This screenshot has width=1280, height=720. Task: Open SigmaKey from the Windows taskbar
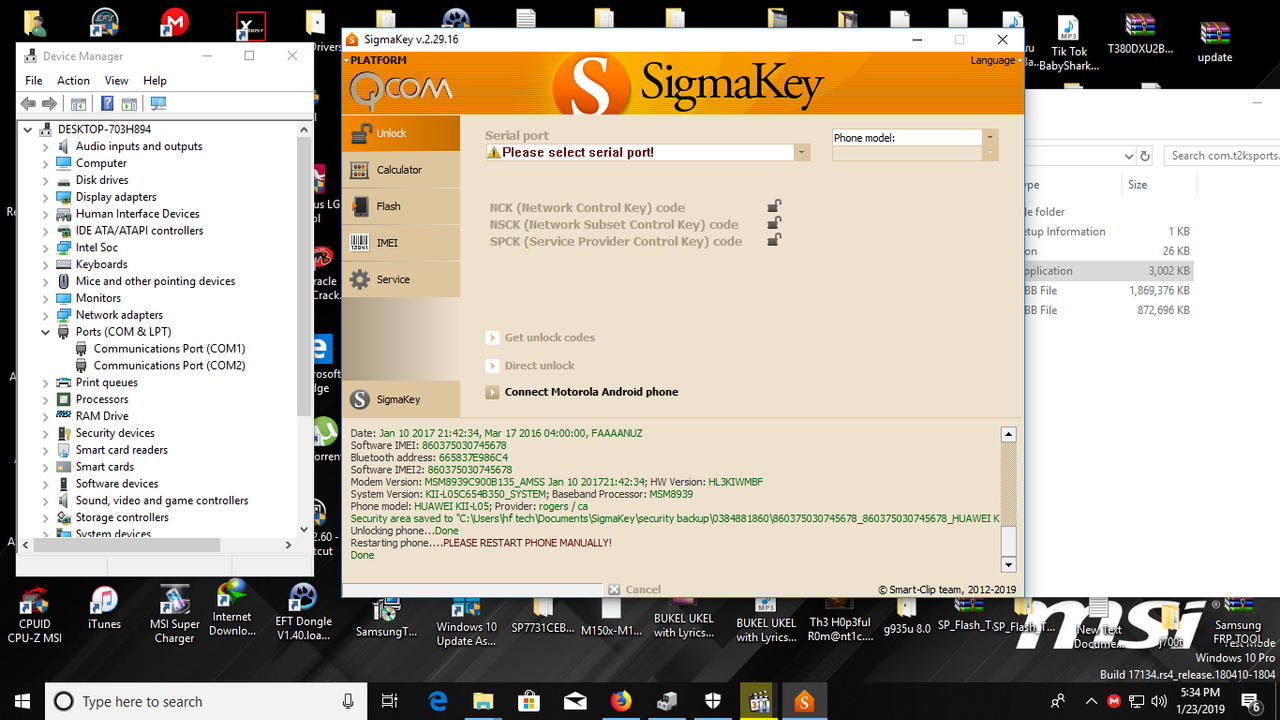click(x=805, y=701)
